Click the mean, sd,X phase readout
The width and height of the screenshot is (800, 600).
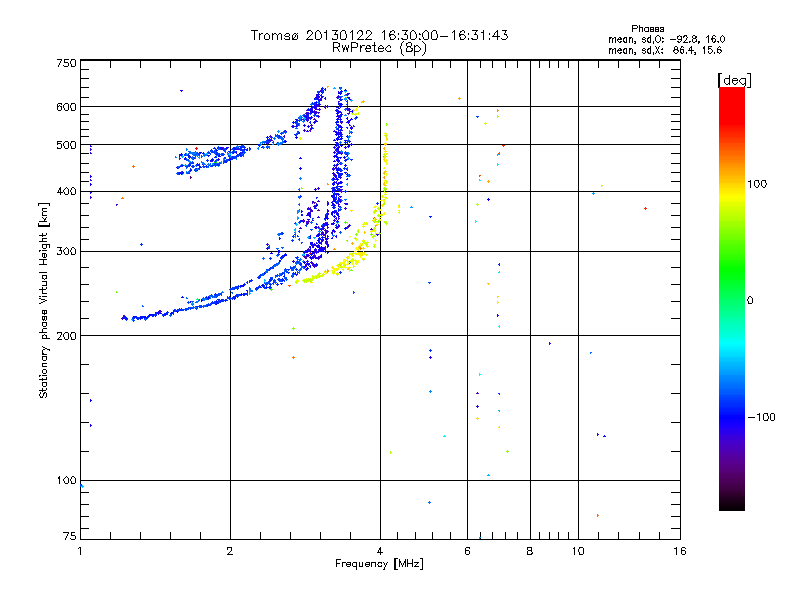click(x=665, y=50)
